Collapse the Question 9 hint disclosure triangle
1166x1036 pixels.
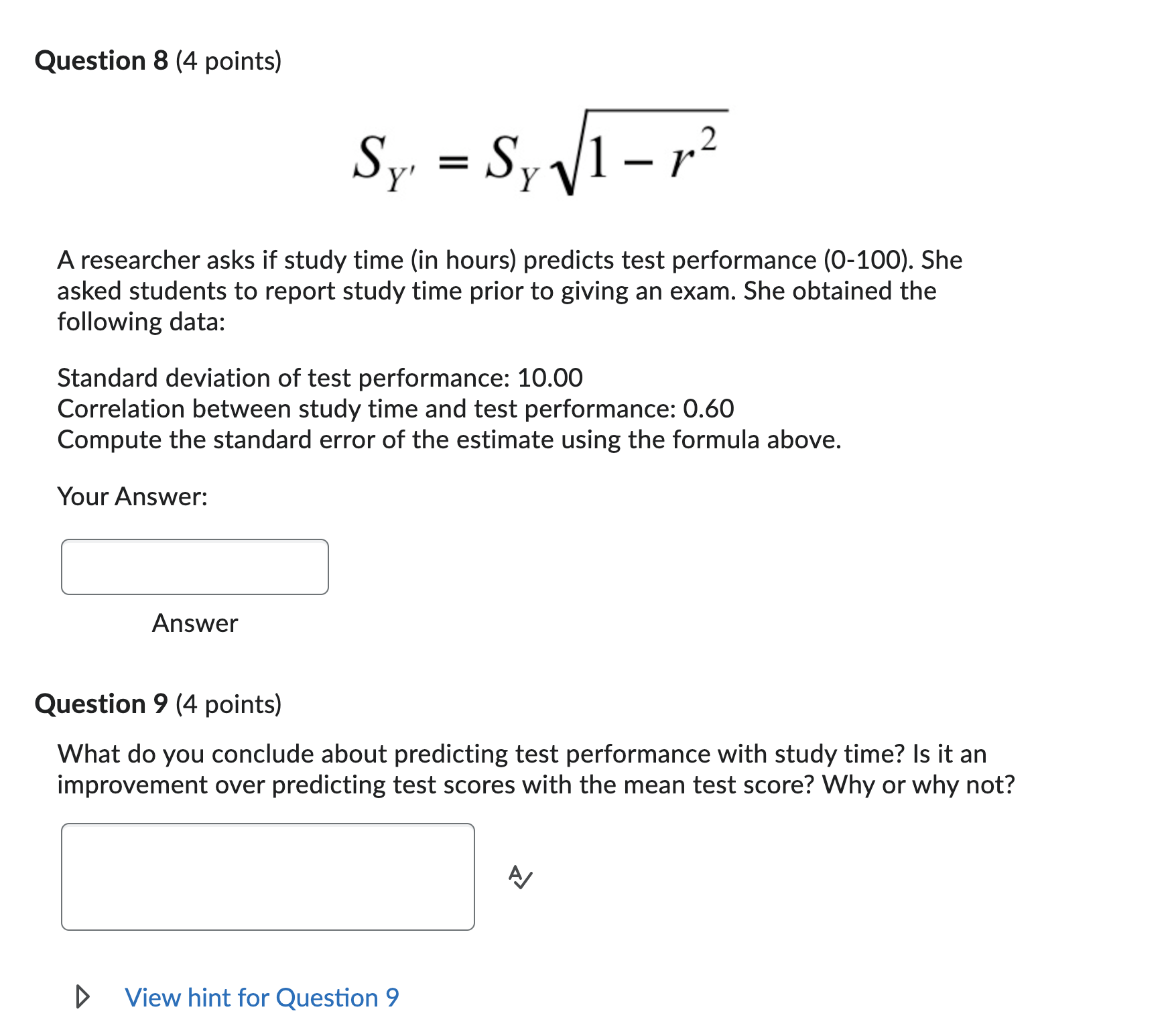83,996
